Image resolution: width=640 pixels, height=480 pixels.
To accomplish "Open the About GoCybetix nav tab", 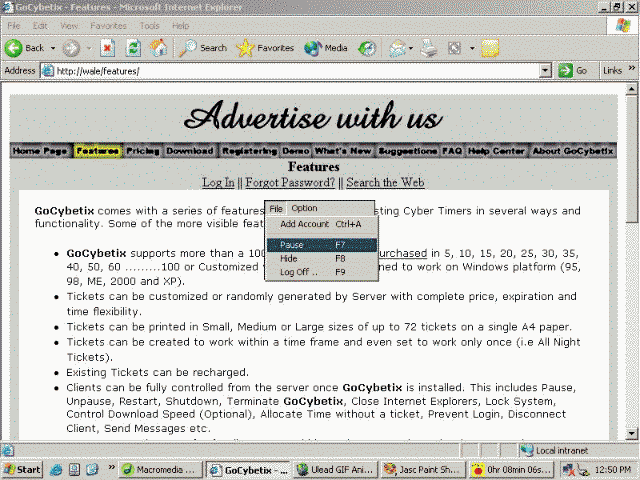I will tap(573, 151).
